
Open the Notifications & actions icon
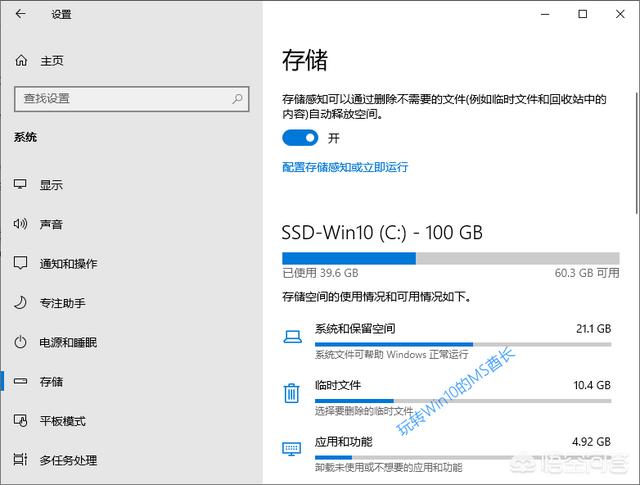pos(21,263)
